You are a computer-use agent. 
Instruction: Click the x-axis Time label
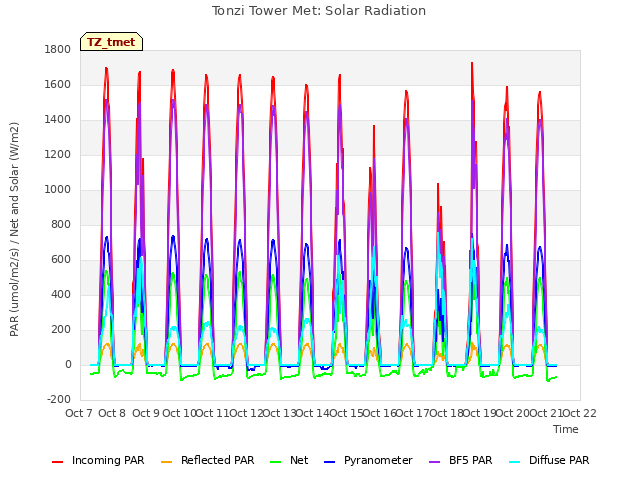[566, 429]
